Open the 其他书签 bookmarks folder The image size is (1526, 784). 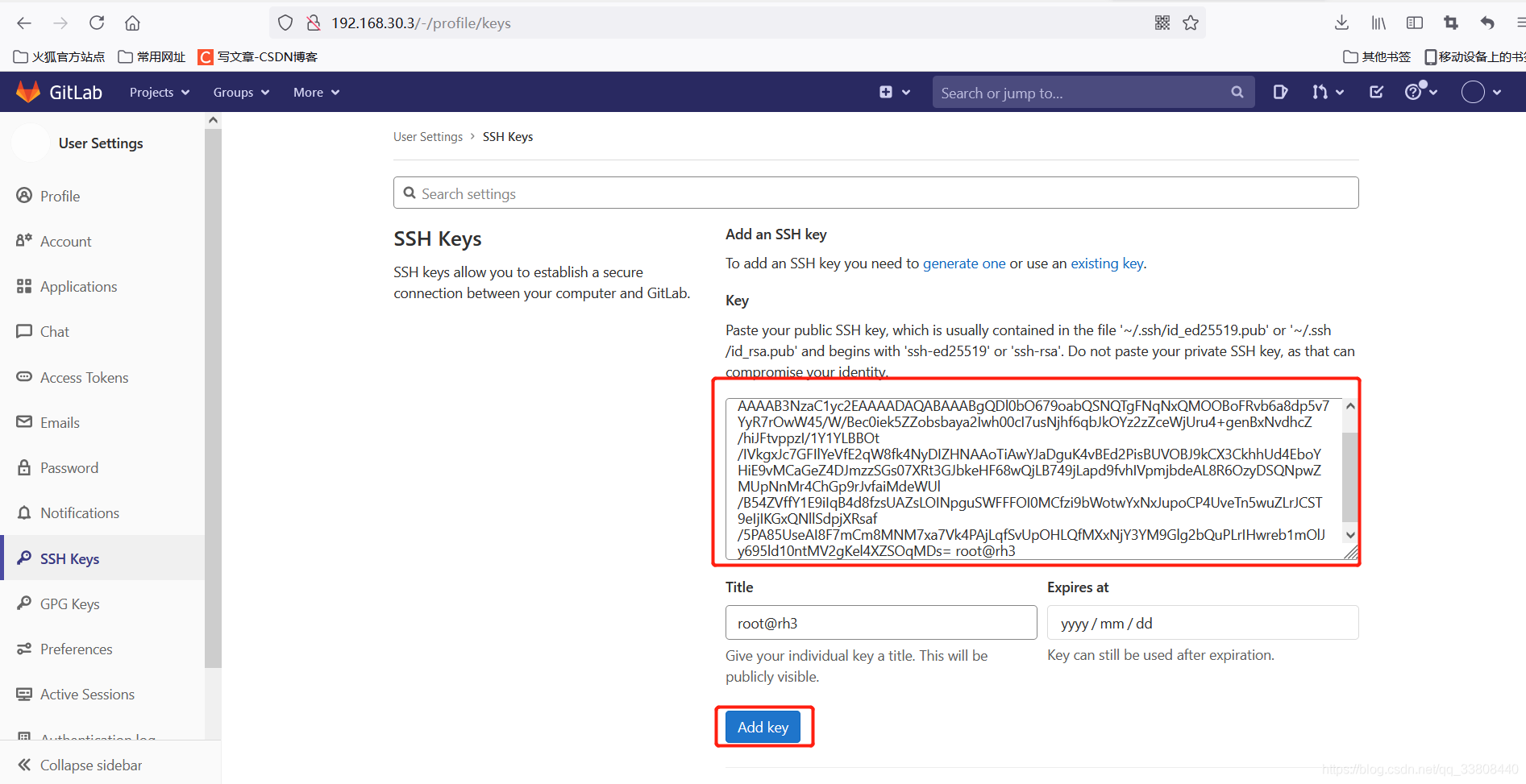(1377, 56)
